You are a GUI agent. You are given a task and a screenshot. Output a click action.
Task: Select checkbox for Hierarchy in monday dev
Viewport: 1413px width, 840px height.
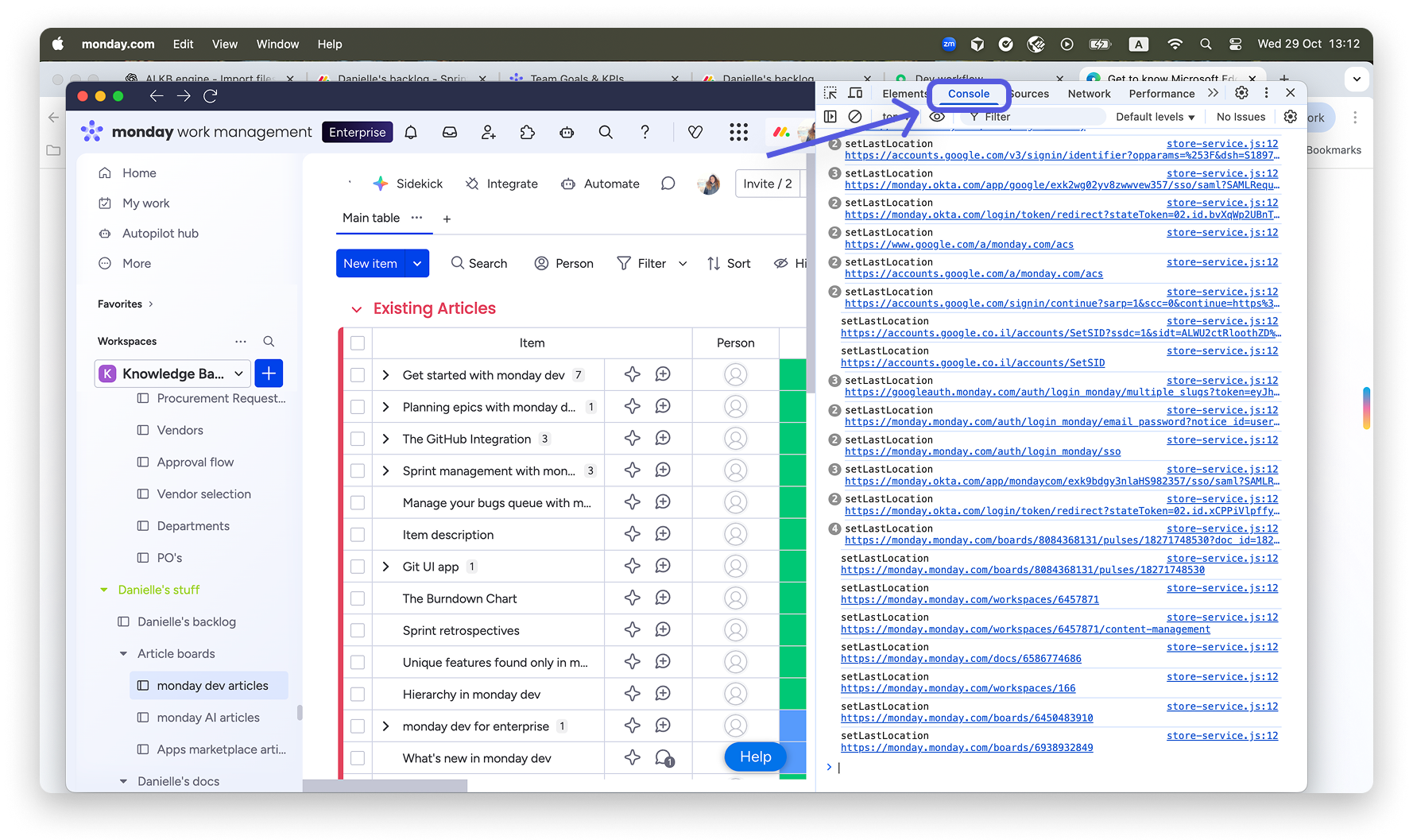358,695
